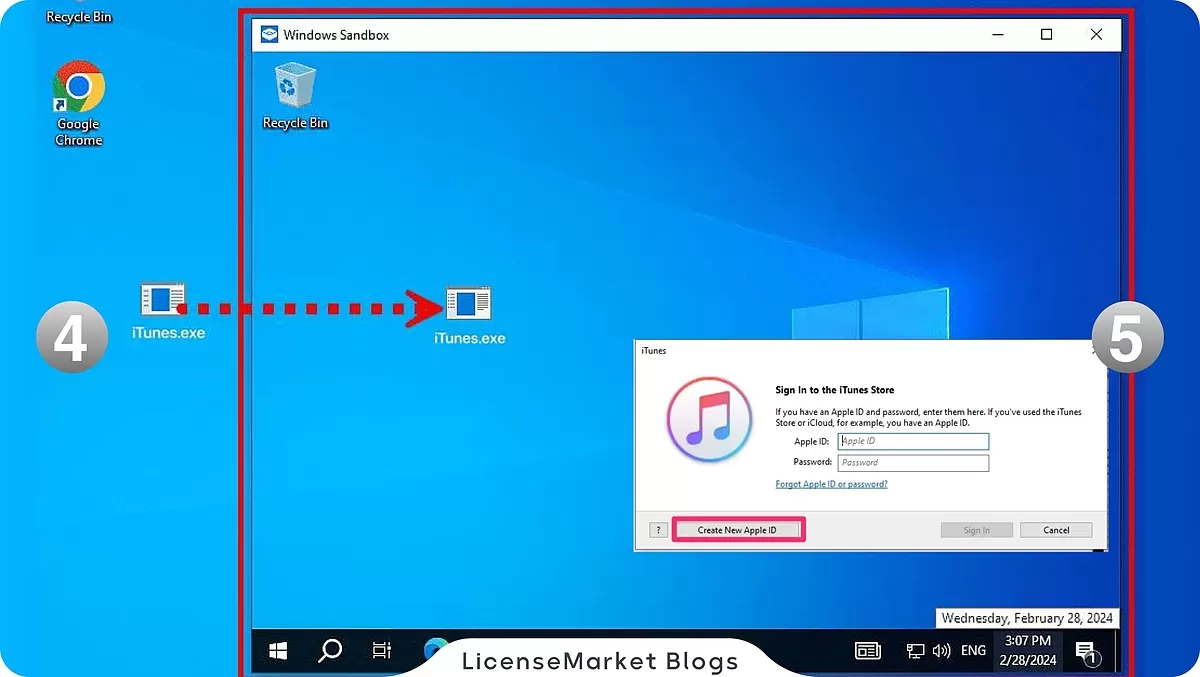Click the Windows Sandbox title bar app icon
This screenshot has height=677, width=1200.
pyautogui.click(x=269, y=35)
